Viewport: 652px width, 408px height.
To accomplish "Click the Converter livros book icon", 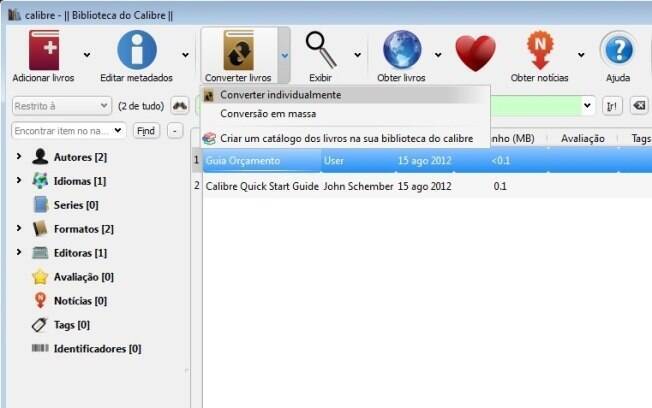I will (239, 50).
